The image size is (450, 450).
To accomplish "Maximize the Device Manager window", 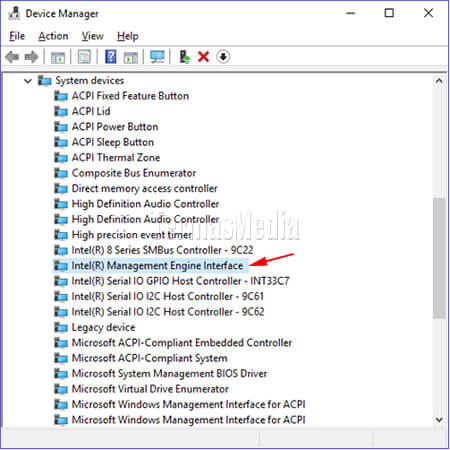I will coord(389,13).
